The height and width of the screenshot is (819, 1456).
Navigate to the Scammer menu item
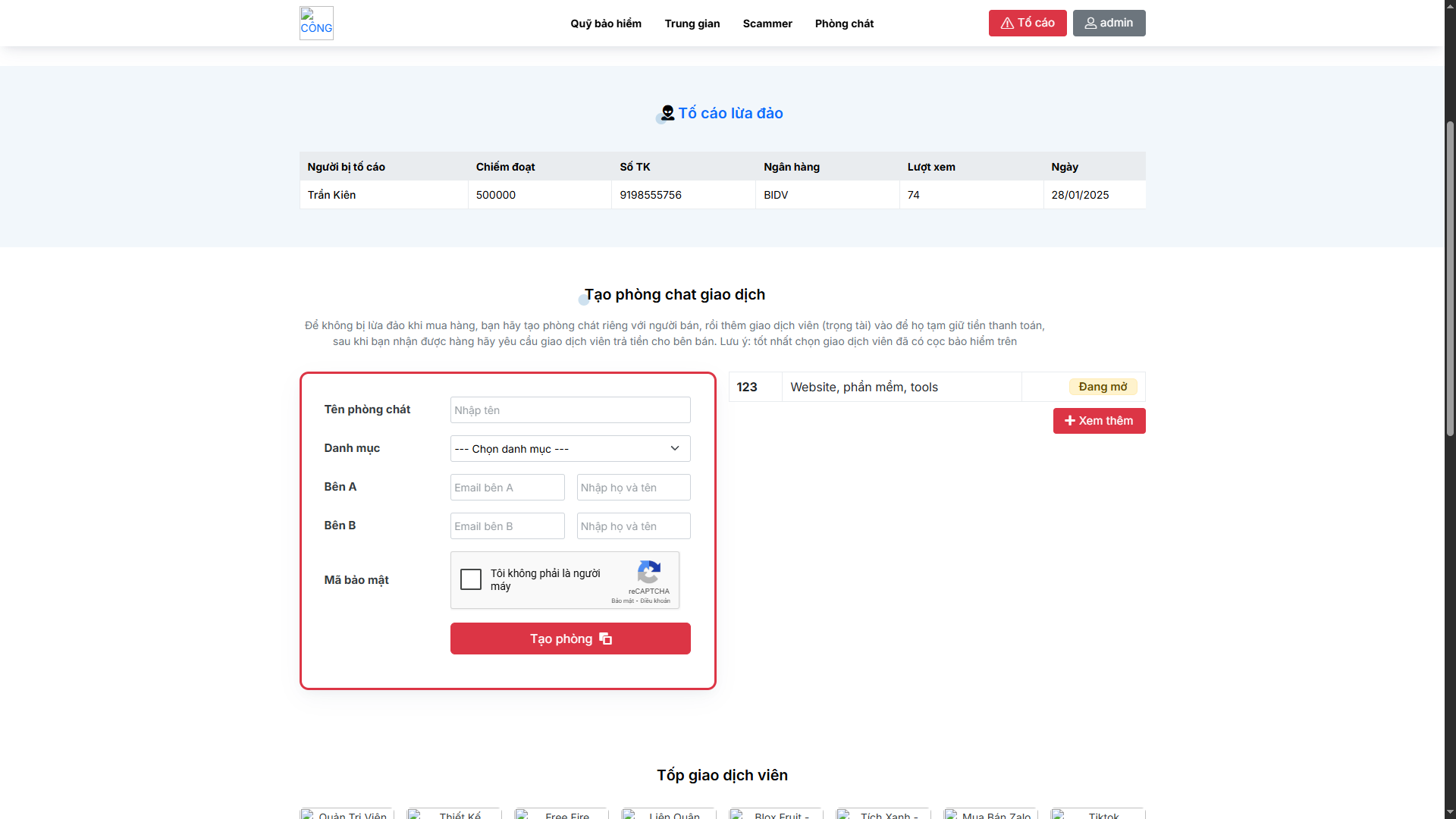767,24
